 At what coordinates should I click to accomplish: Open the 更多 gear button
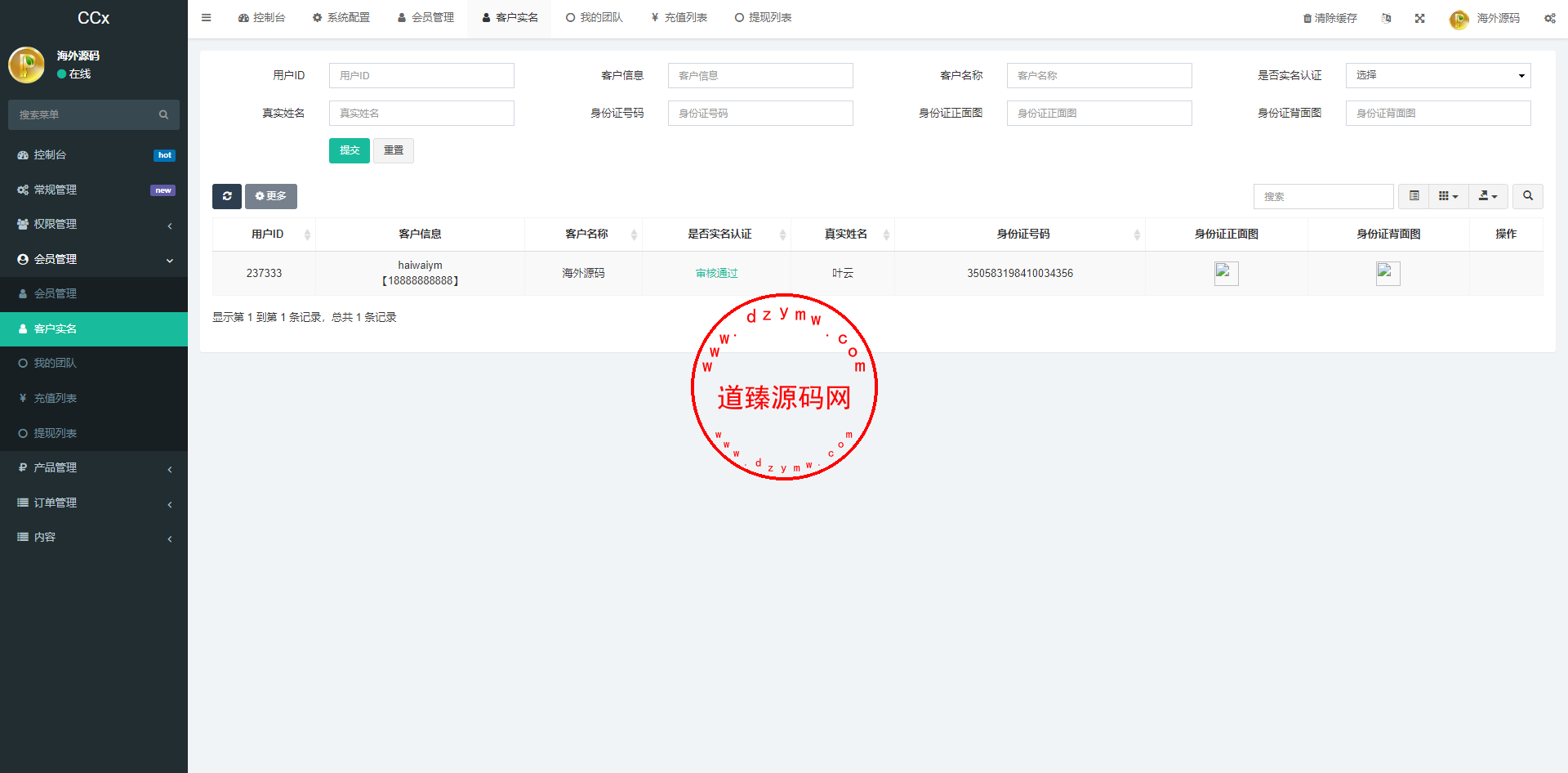(271, 196)
